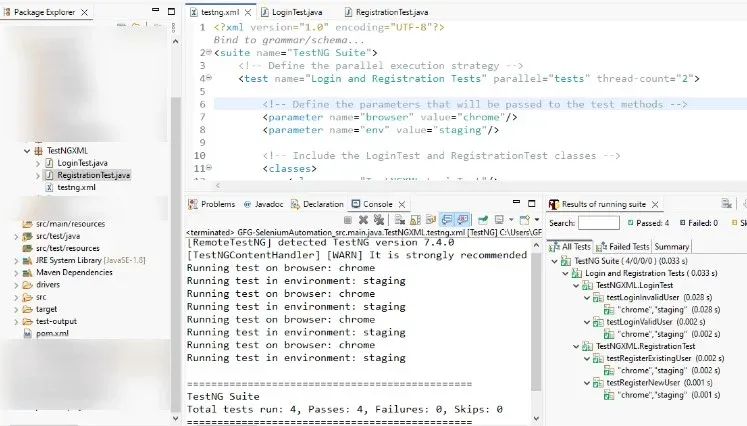Image resolution: width=747 pixels, height=426 pixels.
Task: Open the Summary tab in results
Action: (671, 247)
